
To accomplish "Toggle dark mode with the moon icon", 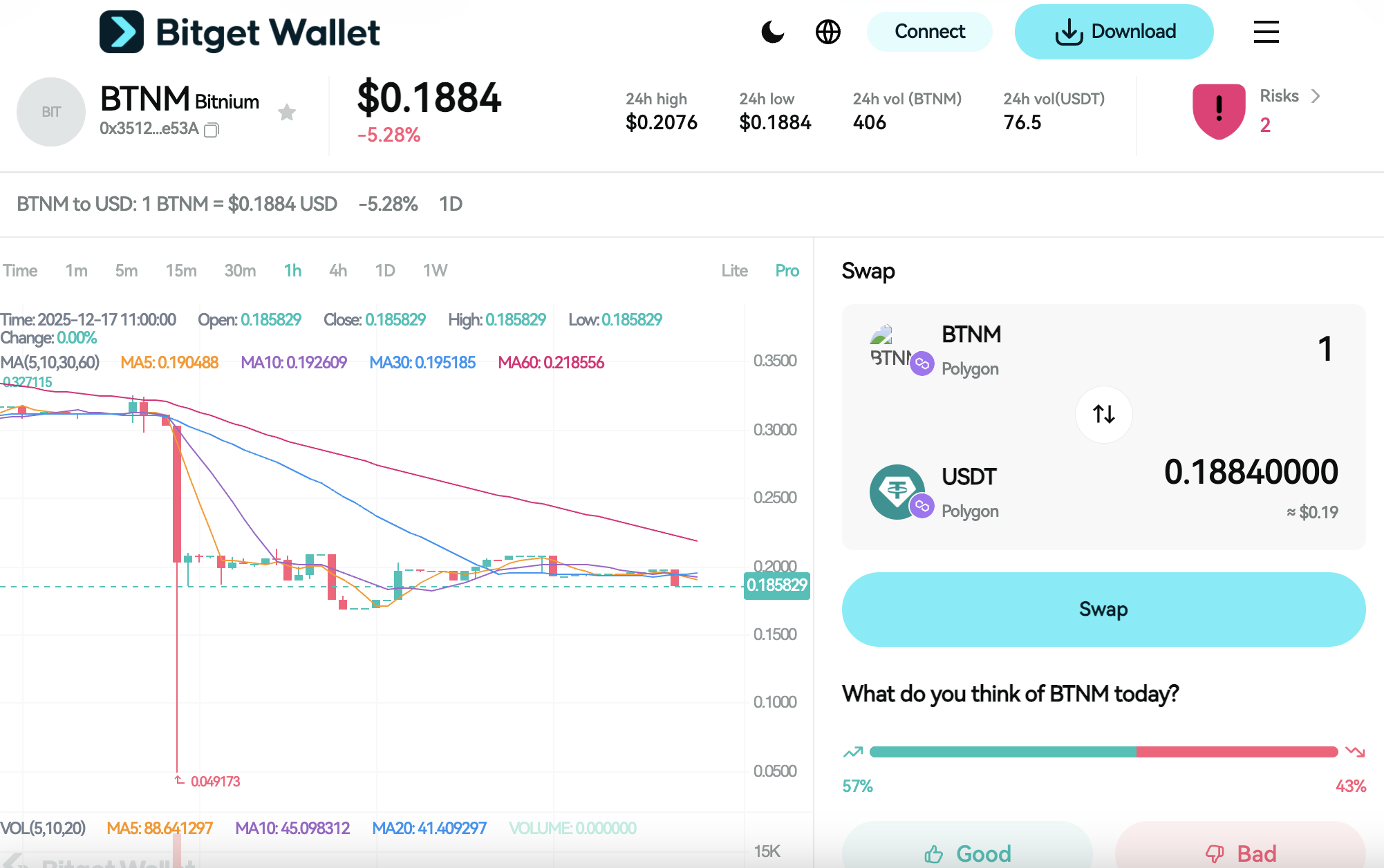I will [772, 32].
